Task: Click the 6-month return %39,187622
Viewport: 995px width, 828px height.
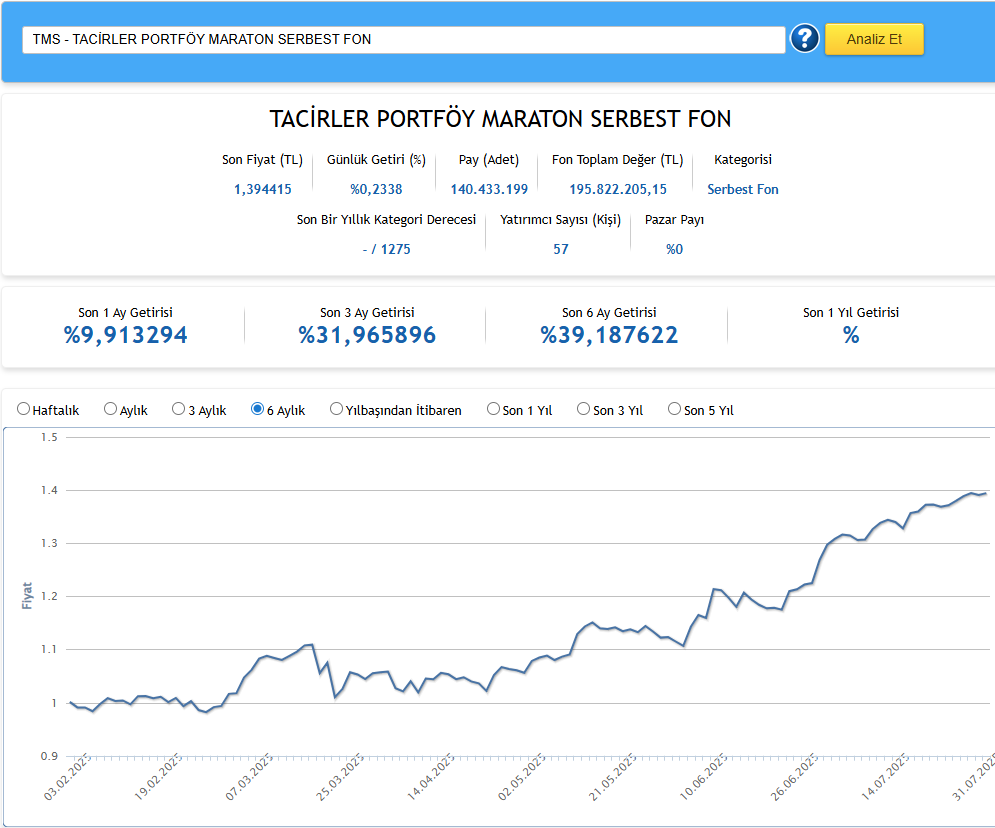Action: click(x=609, y=335)
